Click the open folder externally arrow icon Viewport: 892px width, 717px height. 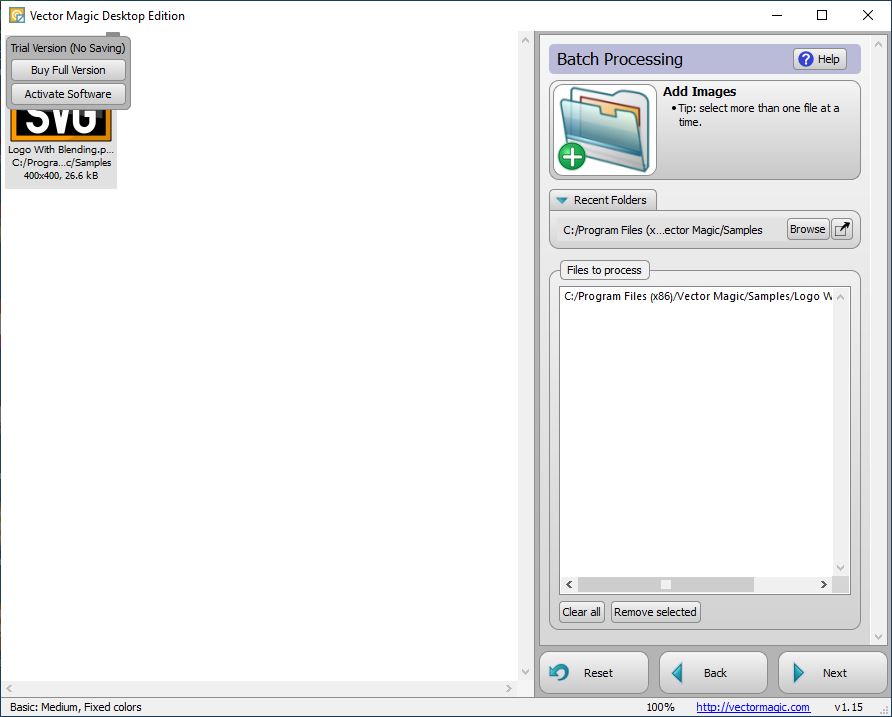[x=842, y=229]
